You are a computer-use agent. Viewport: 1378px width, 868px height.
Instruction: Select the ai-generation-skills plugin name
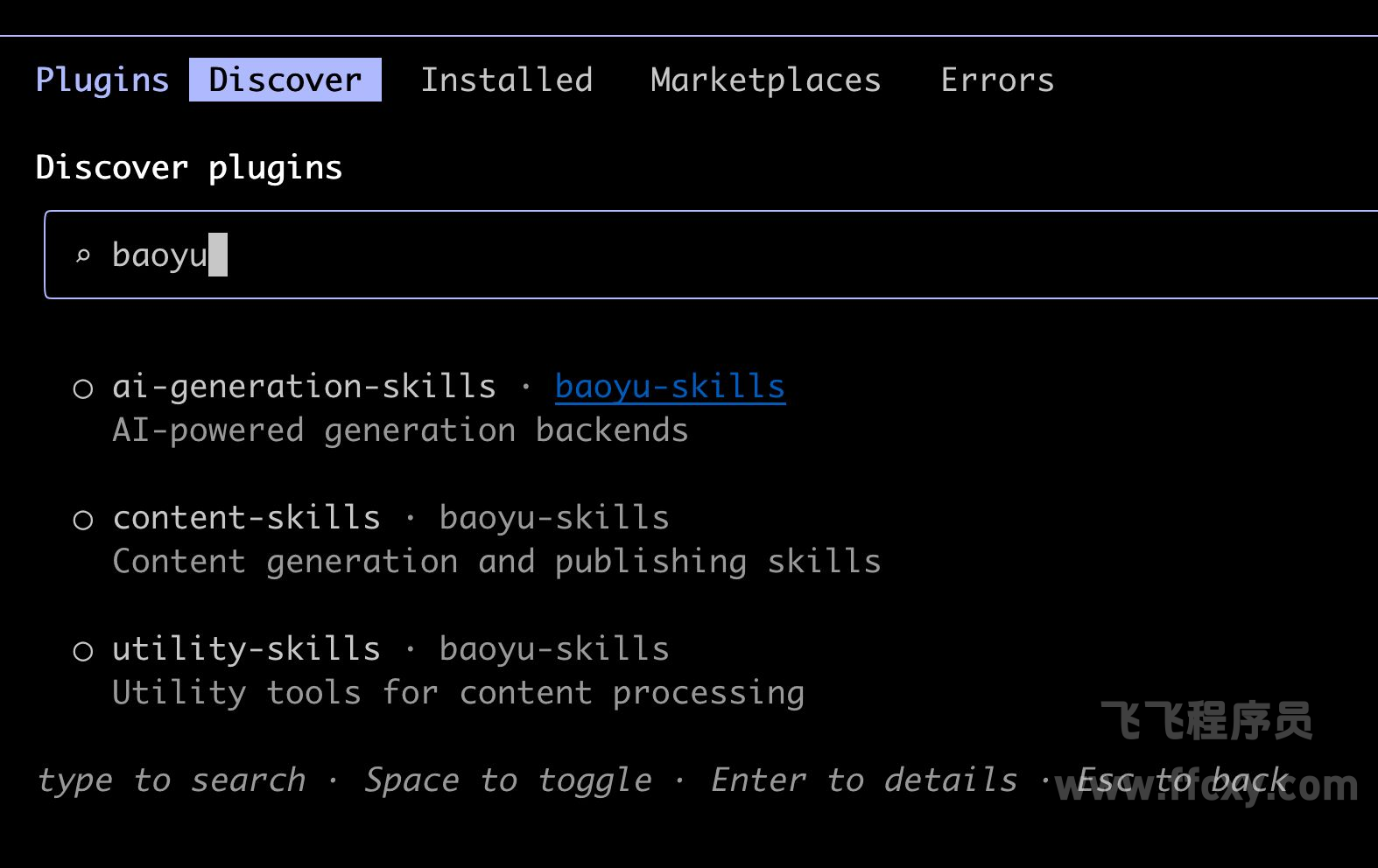(304, 387)
